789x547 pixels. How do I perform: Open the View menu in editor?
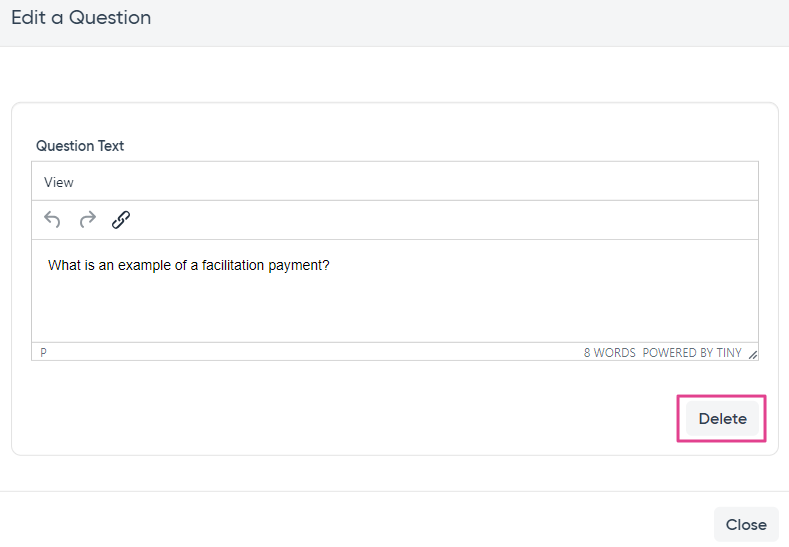coord(58,182)
